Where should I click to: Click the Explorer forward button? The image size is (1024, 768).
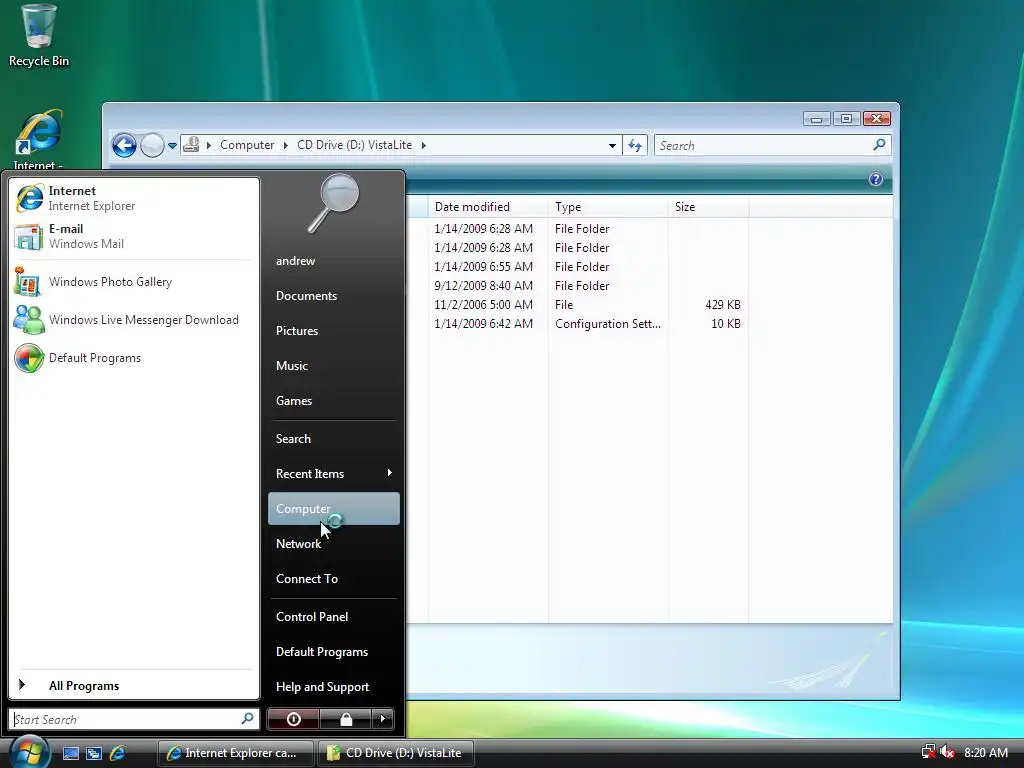pos(152,145)
